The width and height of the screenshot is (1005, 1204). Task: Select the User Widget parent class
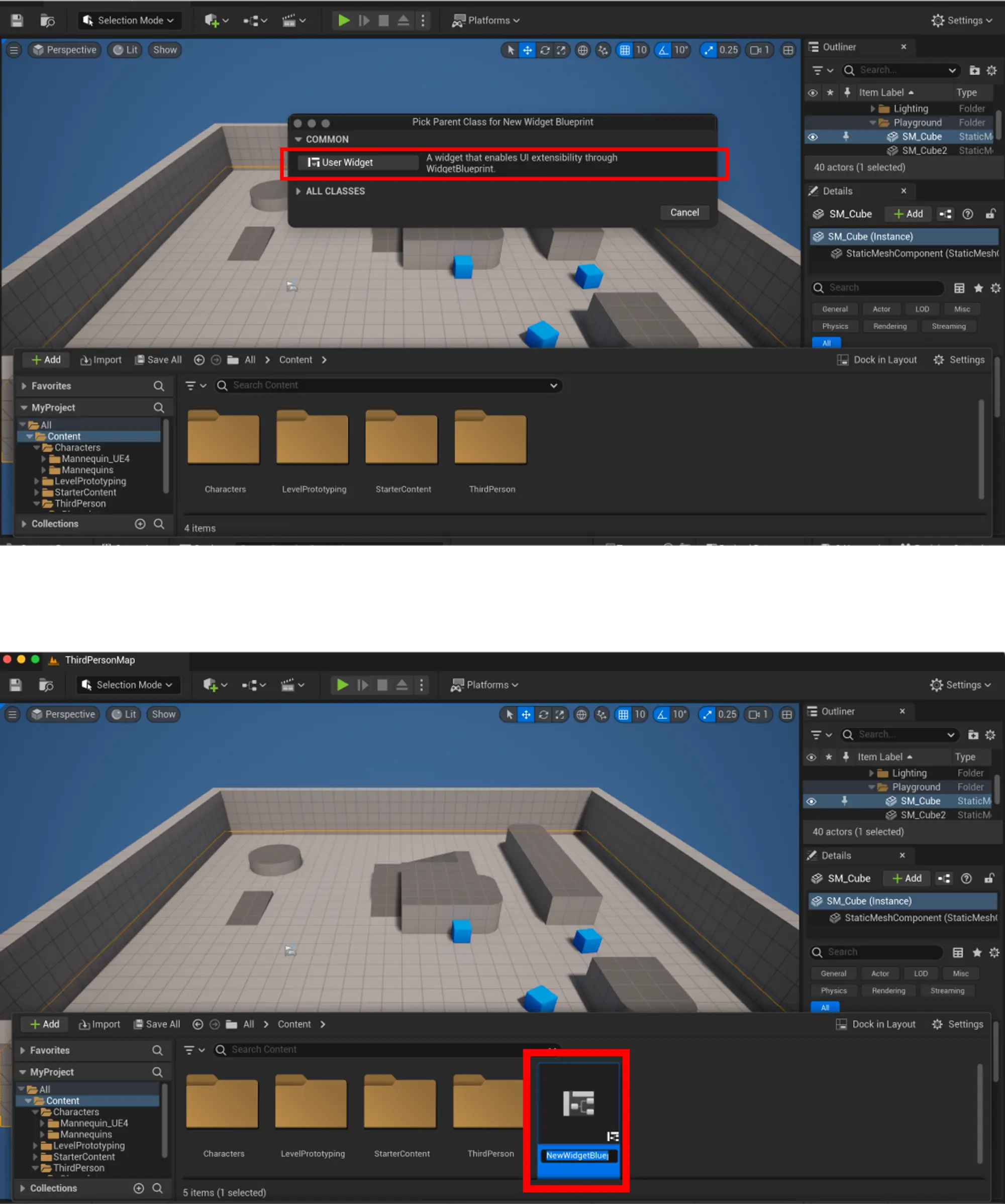tap(358, 162)
